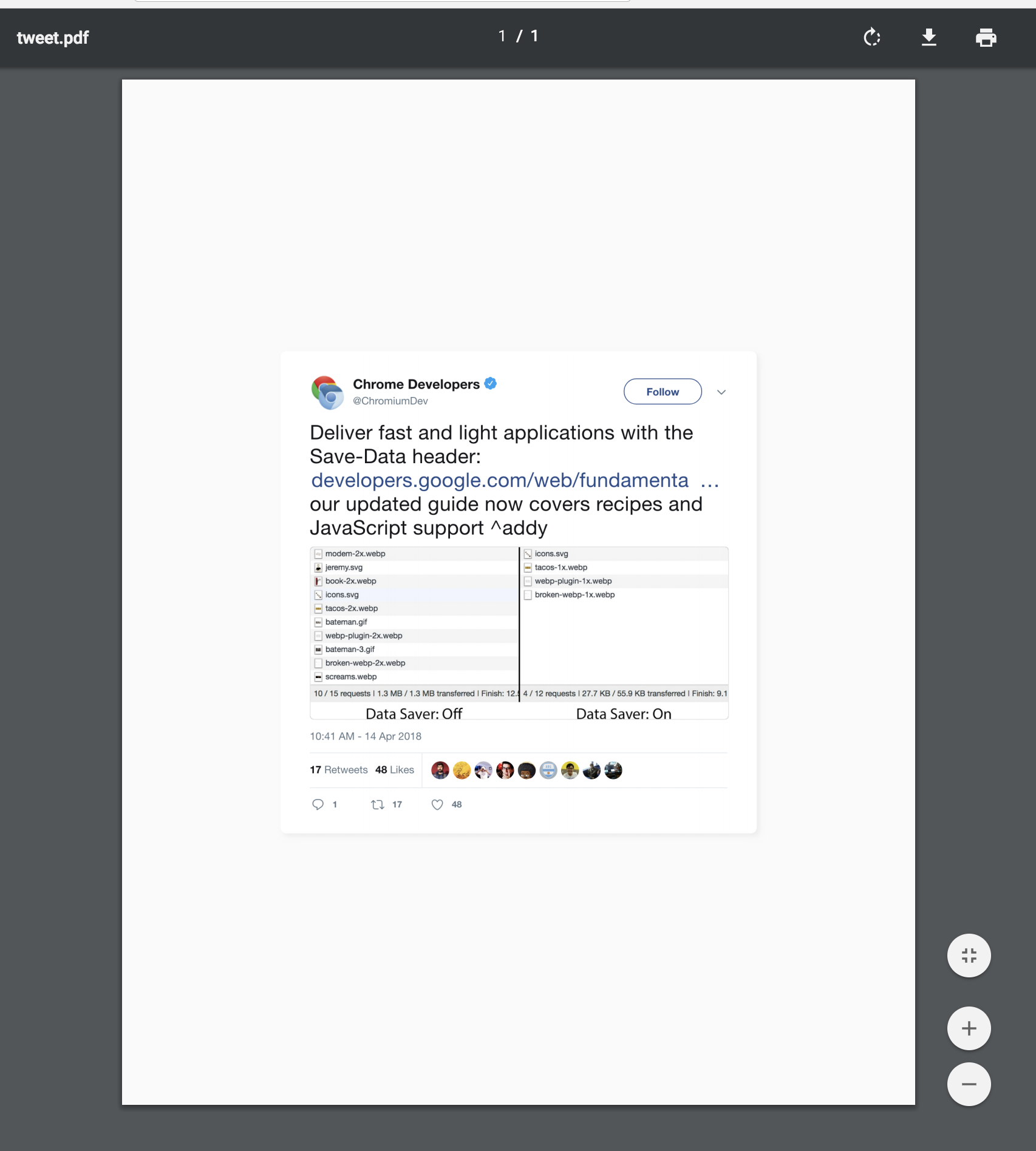Download tweet.pdf
1036x1151 pixels.
coord(929,38)
